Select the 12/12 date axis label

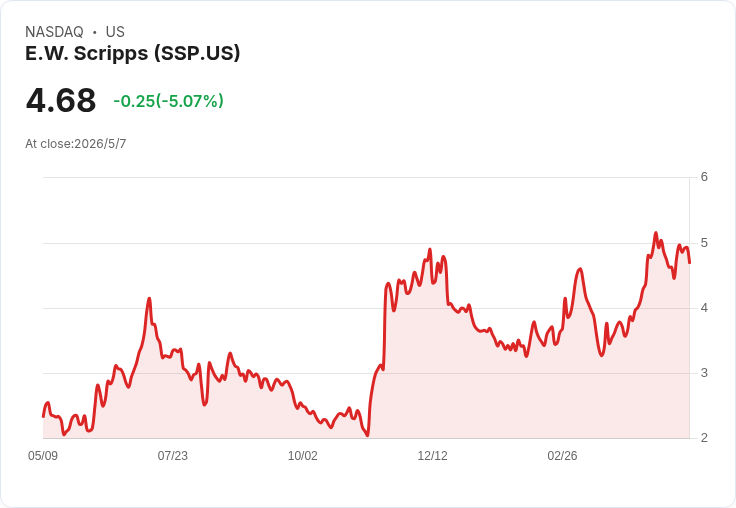432,455
